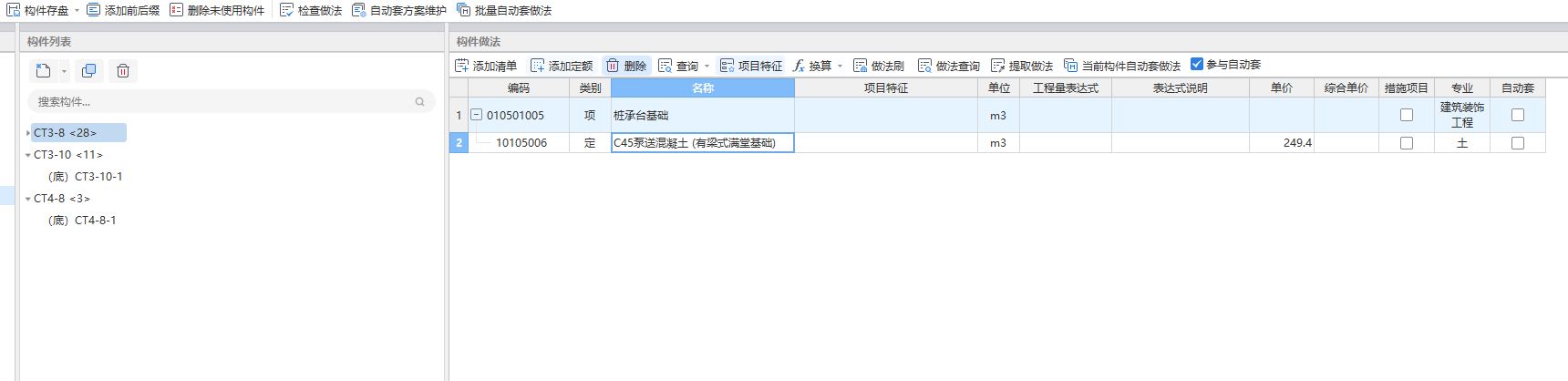
Task: Click cell 桩承台基础
Action: click(x=703, y=116)
